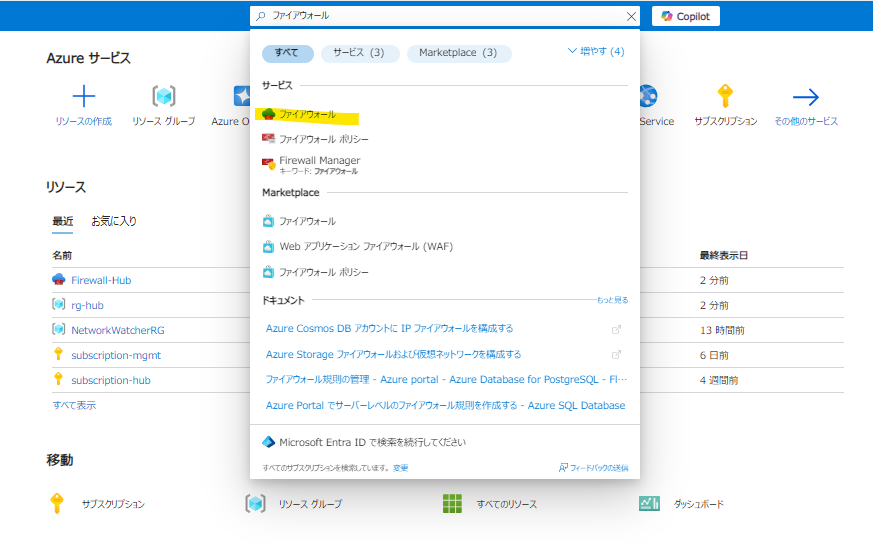Open ファイアウォール service in search results
The width and height of the screenshot is (873, 546).
click(307, 114)
